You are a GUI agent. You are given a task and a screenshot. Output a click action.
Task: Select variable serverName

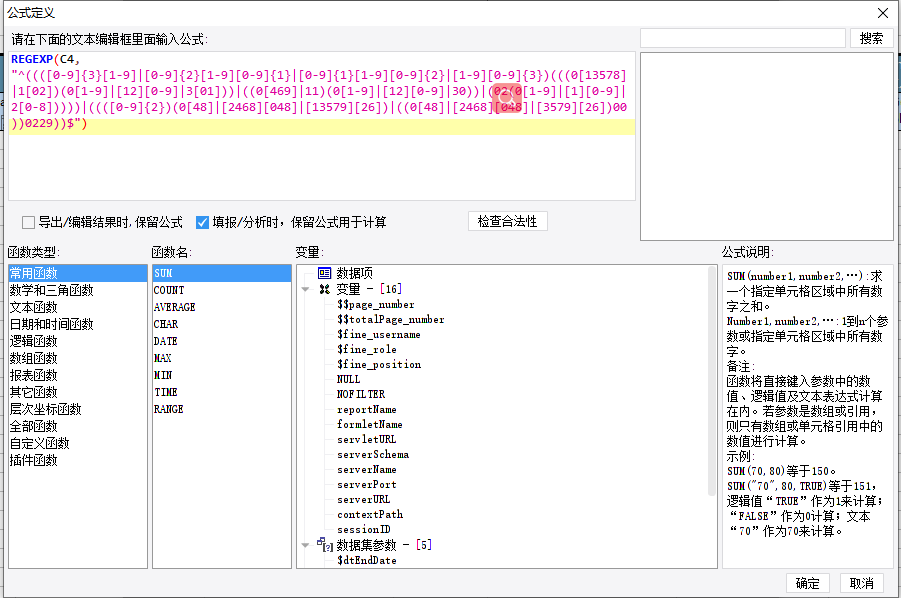click(x=367, y=469)
